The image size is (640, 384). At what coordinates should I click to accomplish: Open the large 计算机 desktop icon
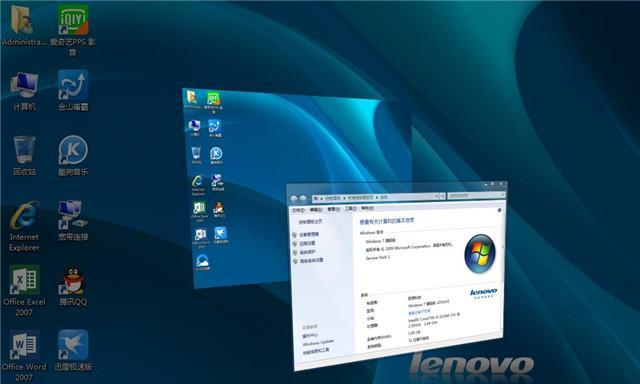[24, 91]
